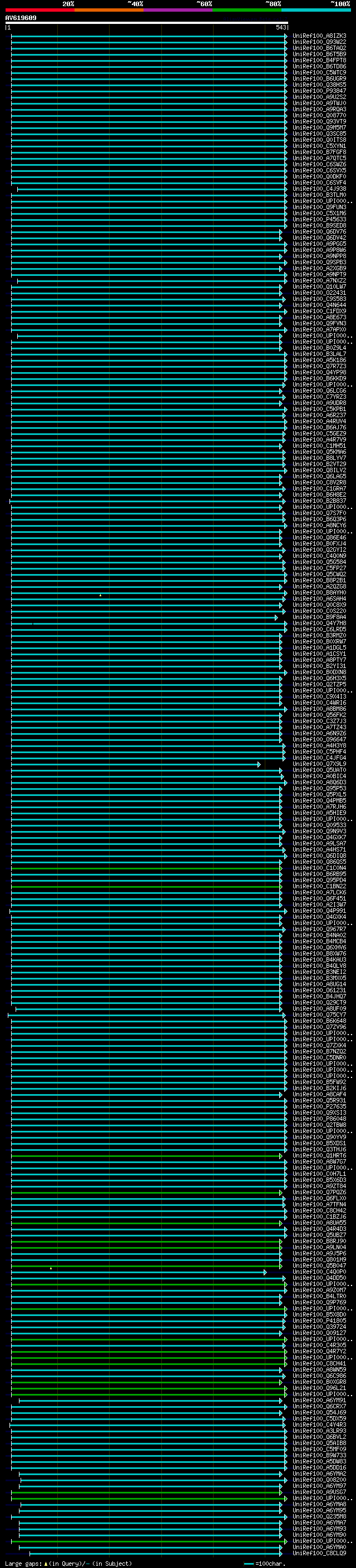Screen dimensions: 356x1568
Task: Select the UniRef100_Q967R7 label
Action: tap(319, 929)
